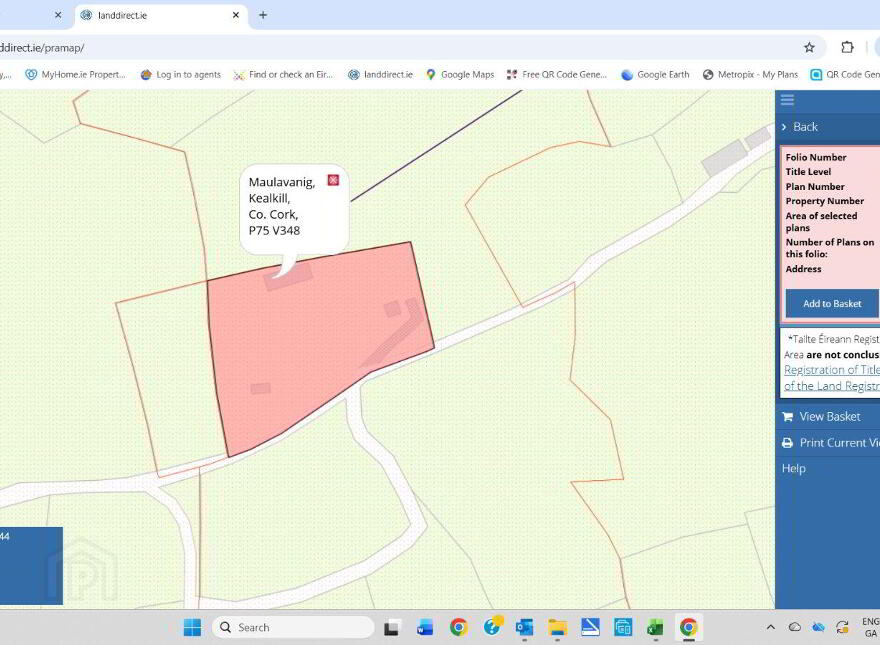880x645 pixels.
Task: Open 'of the Land Registry' link text
Action: (832, 386)
